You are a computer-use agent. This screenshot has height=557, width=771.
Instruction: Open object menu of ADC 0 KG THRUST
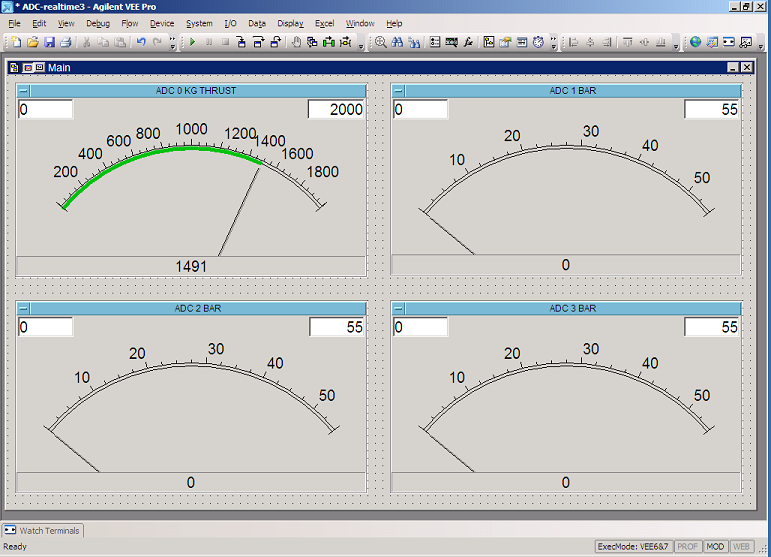24,91
